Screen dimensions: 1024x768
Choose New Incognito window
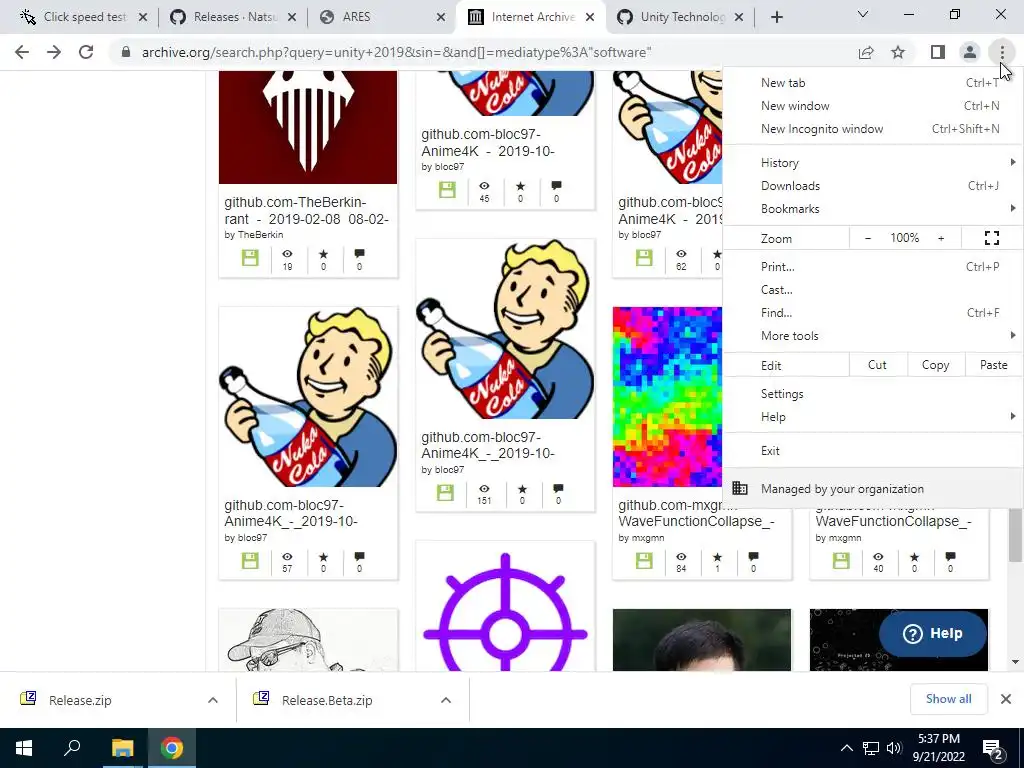pos(873,129)
